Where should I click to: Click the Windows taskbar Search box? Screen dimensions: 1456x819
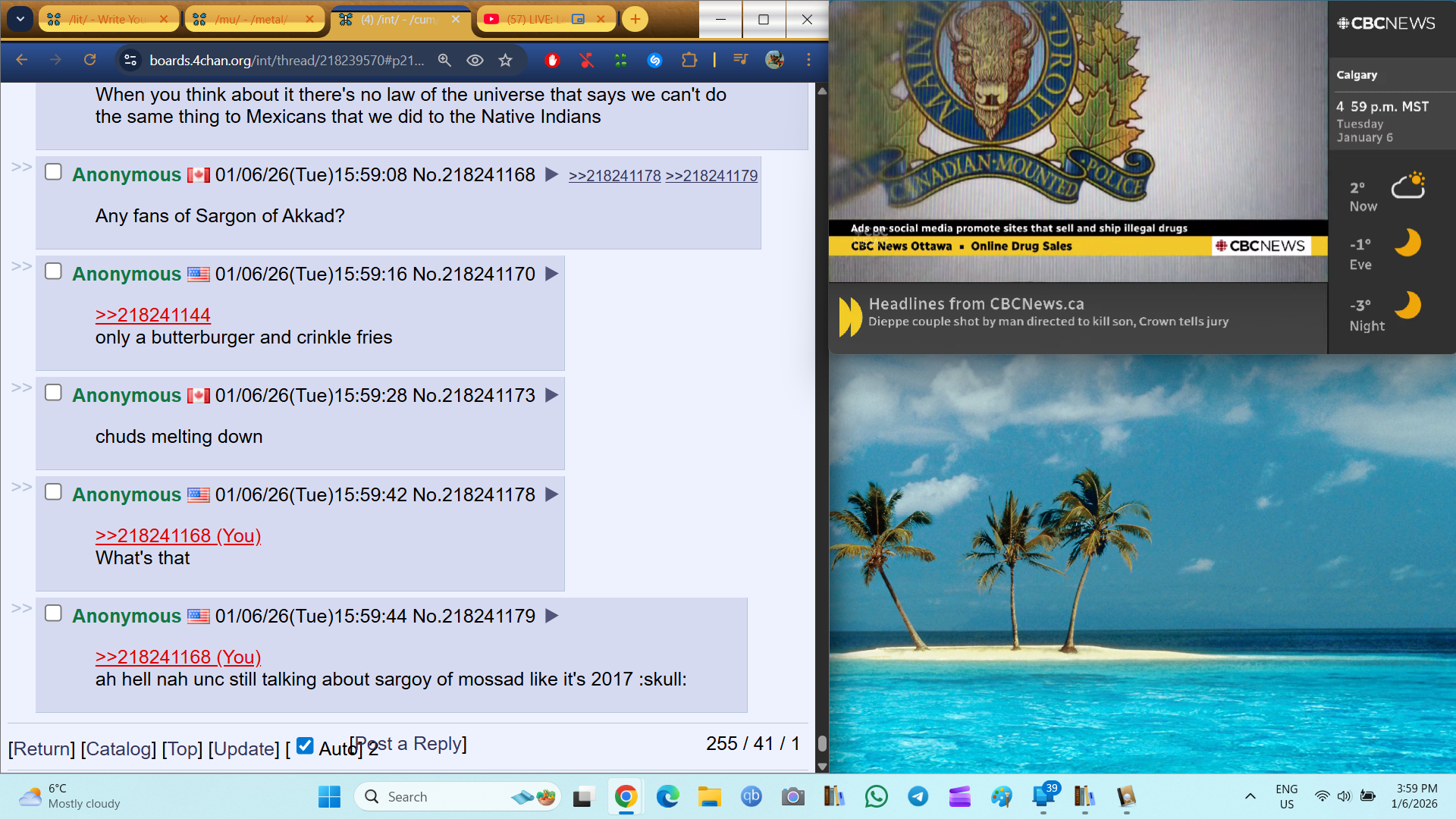pyautogui.click(x=440, y=796)
